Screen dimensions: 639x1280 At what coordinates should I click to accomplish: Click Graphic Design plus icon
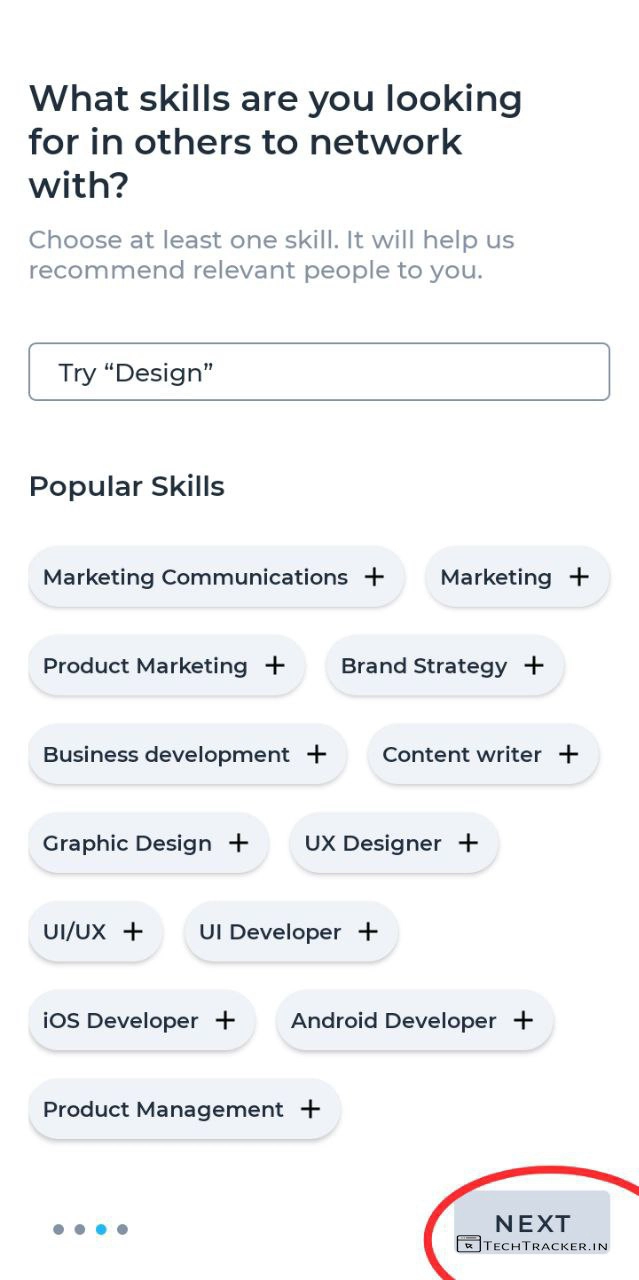[x=239, y=843]
